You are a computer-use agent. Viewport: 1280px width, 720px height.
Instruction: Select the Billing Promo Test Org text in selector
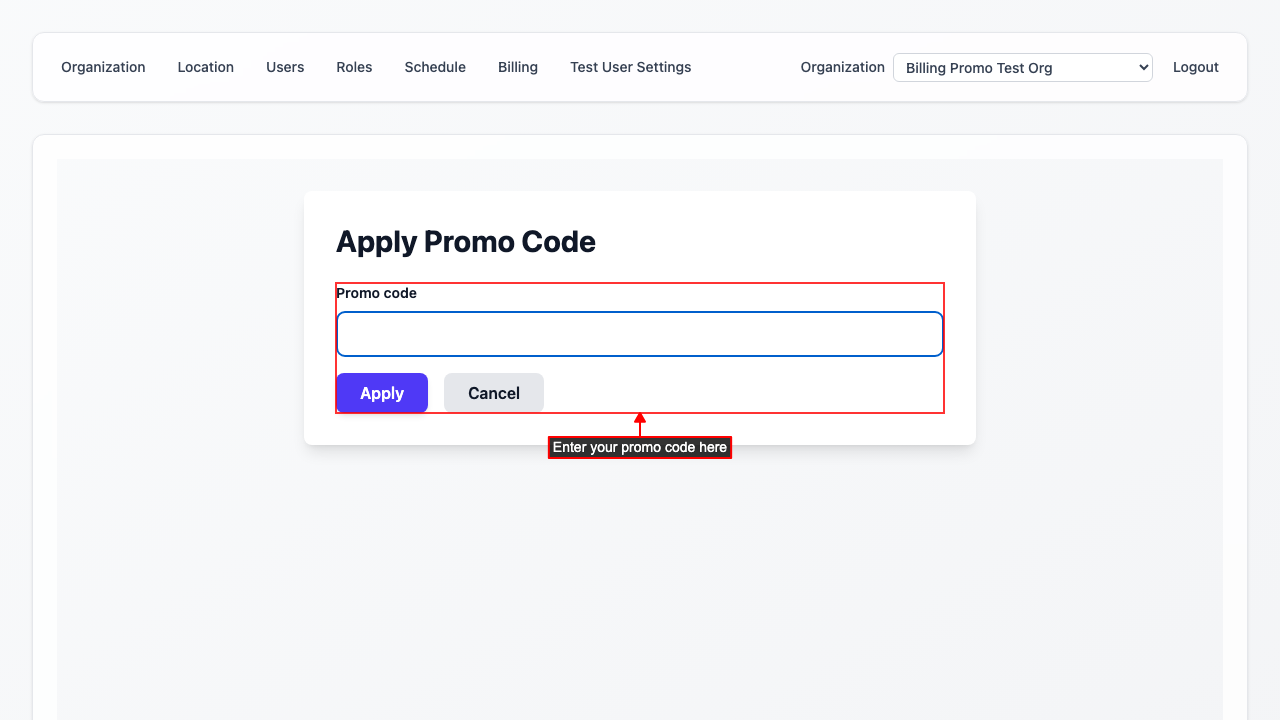pyautogui.click(x=979, y=69)
